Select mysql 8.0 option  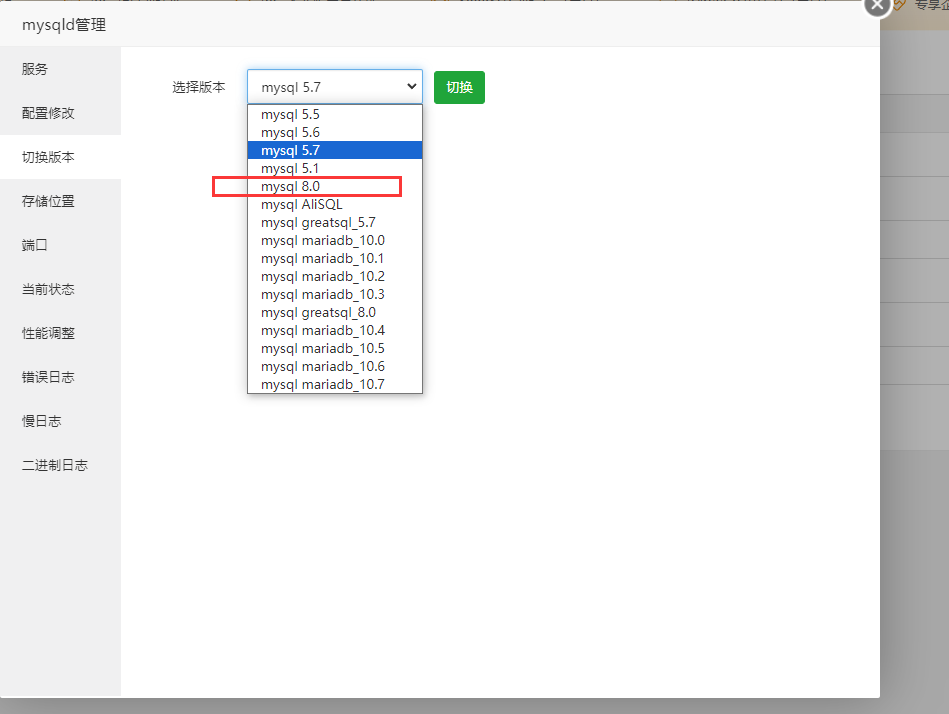tap(335, 186)
